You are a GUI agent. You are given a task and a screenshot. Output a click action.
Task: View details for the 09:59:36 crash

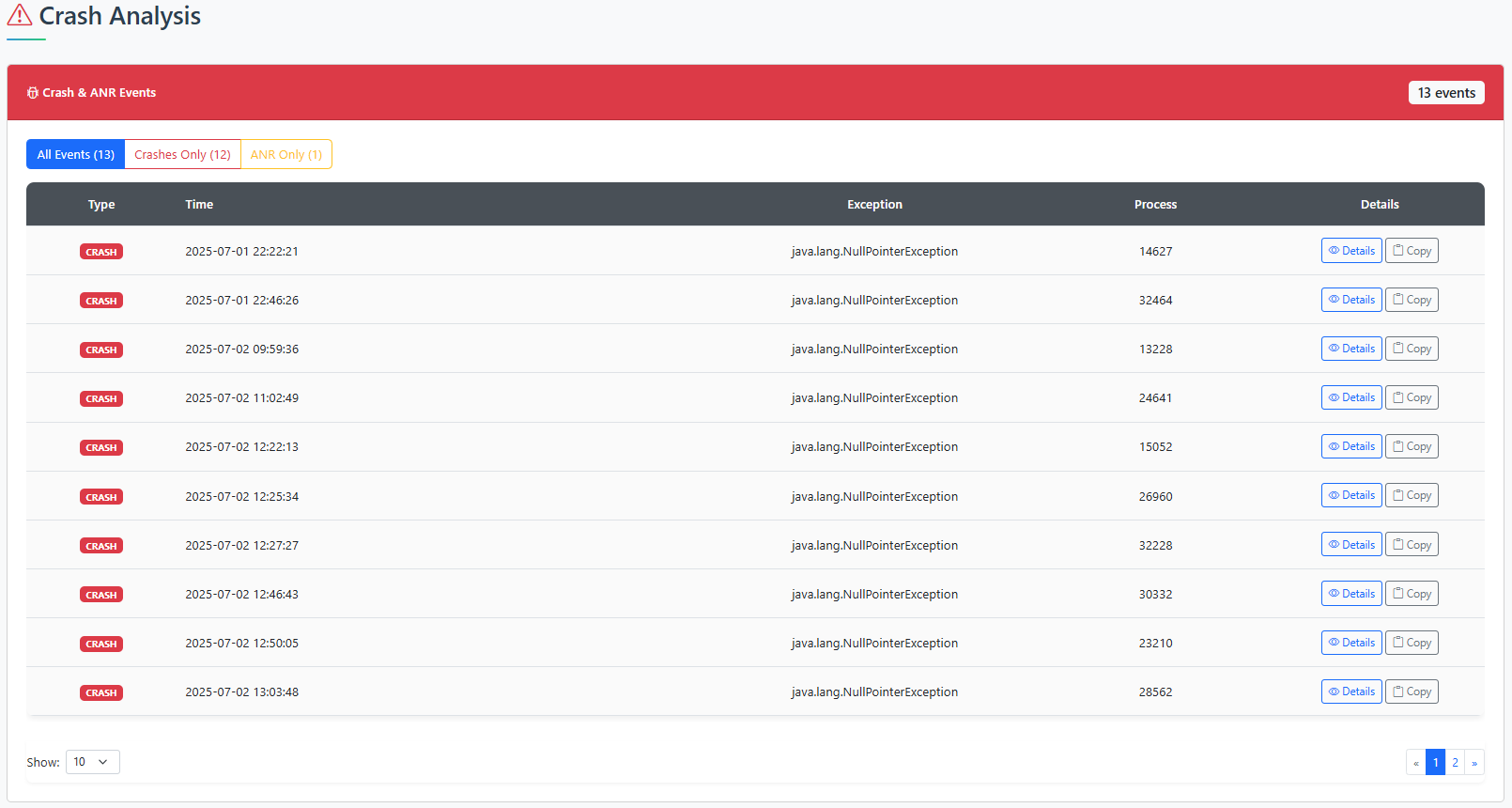point(1350,349)
